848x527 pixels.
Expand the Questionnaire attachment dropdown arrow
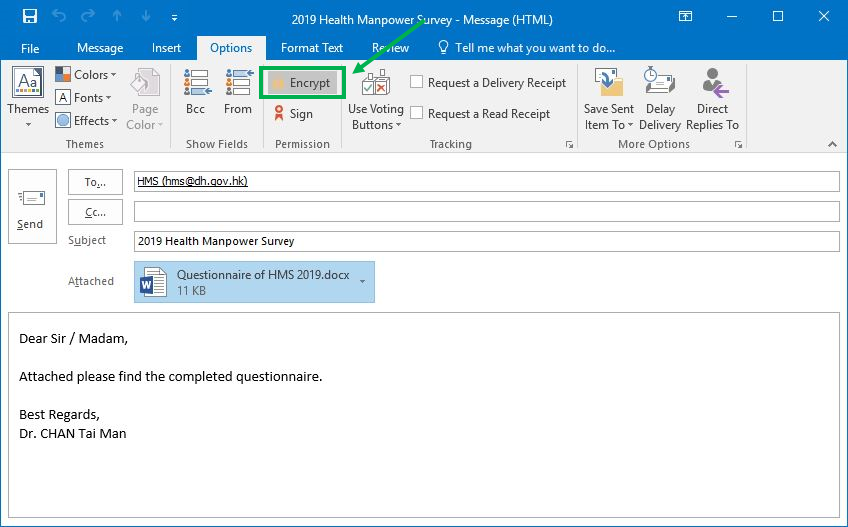[362, 282]
